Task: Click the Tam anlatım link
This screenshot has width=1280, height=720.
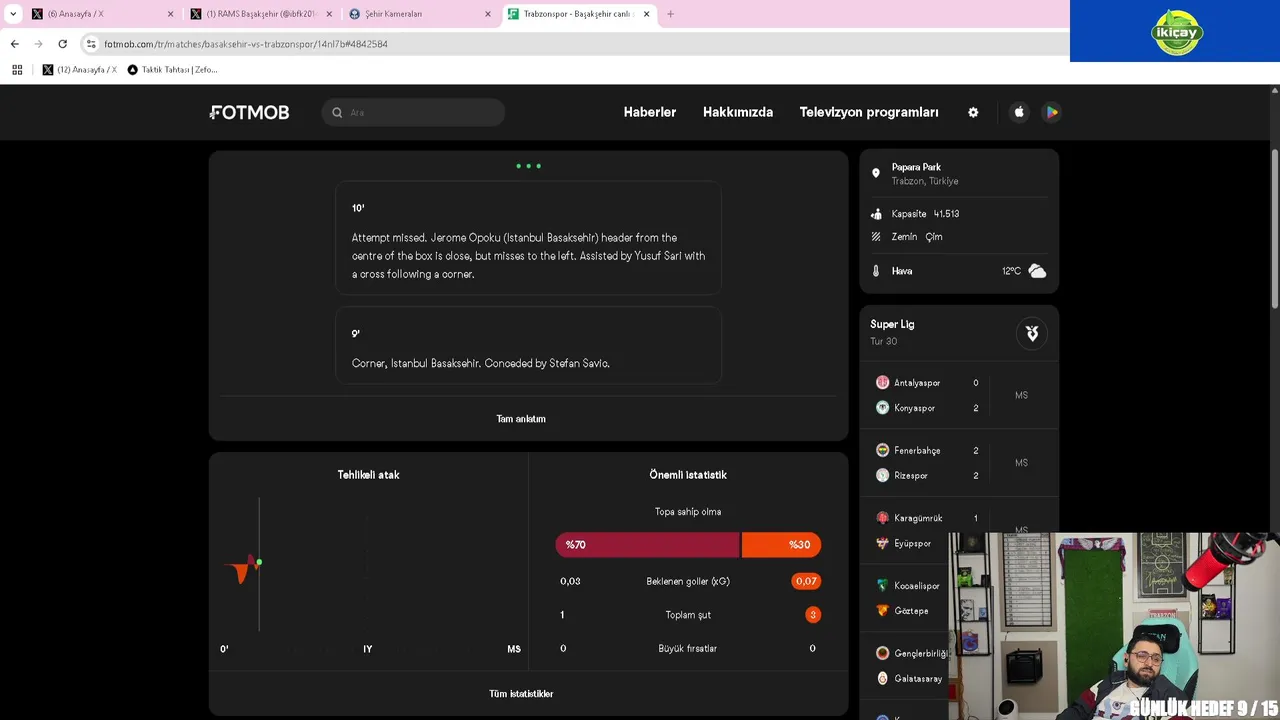Action: [x=521, y=419]
